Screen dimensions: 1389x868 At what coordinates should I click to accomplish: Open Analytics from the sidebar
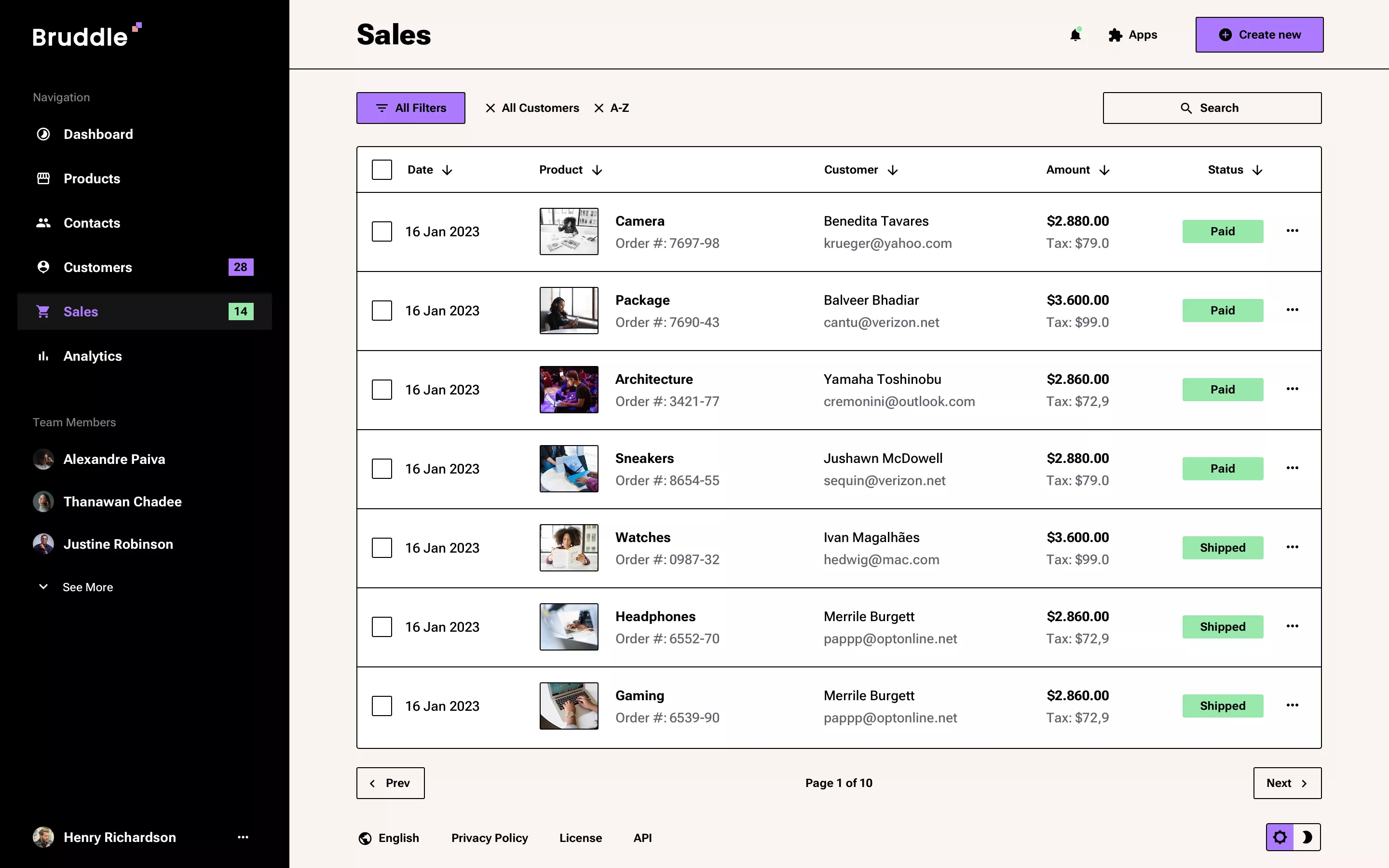click(x=43, y=356)
